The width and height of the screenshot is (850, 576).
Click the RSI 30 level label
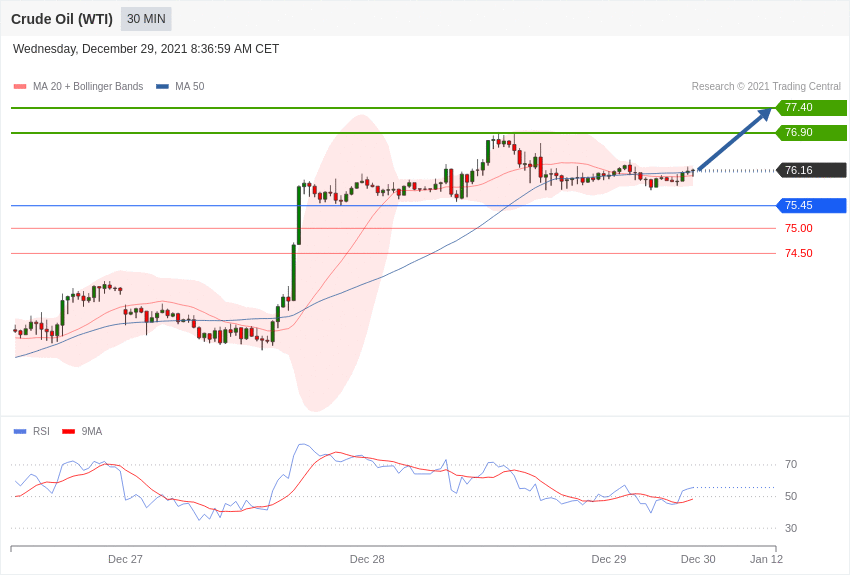791,528
